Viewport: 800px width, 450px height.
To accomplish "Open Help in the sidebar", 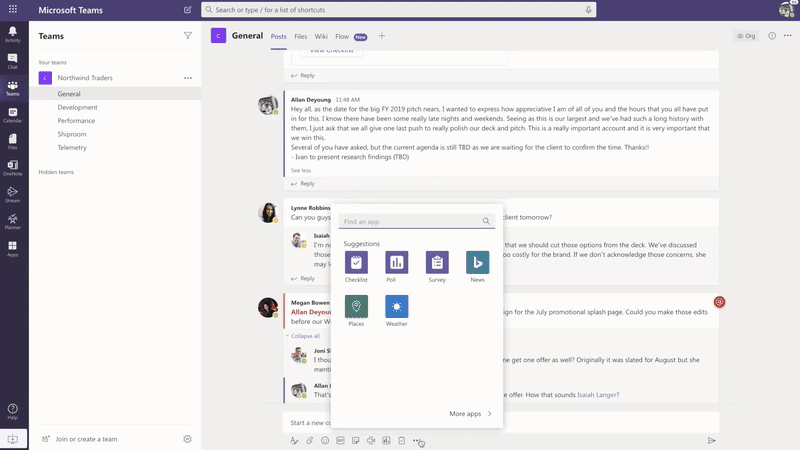I will (13, 412).
